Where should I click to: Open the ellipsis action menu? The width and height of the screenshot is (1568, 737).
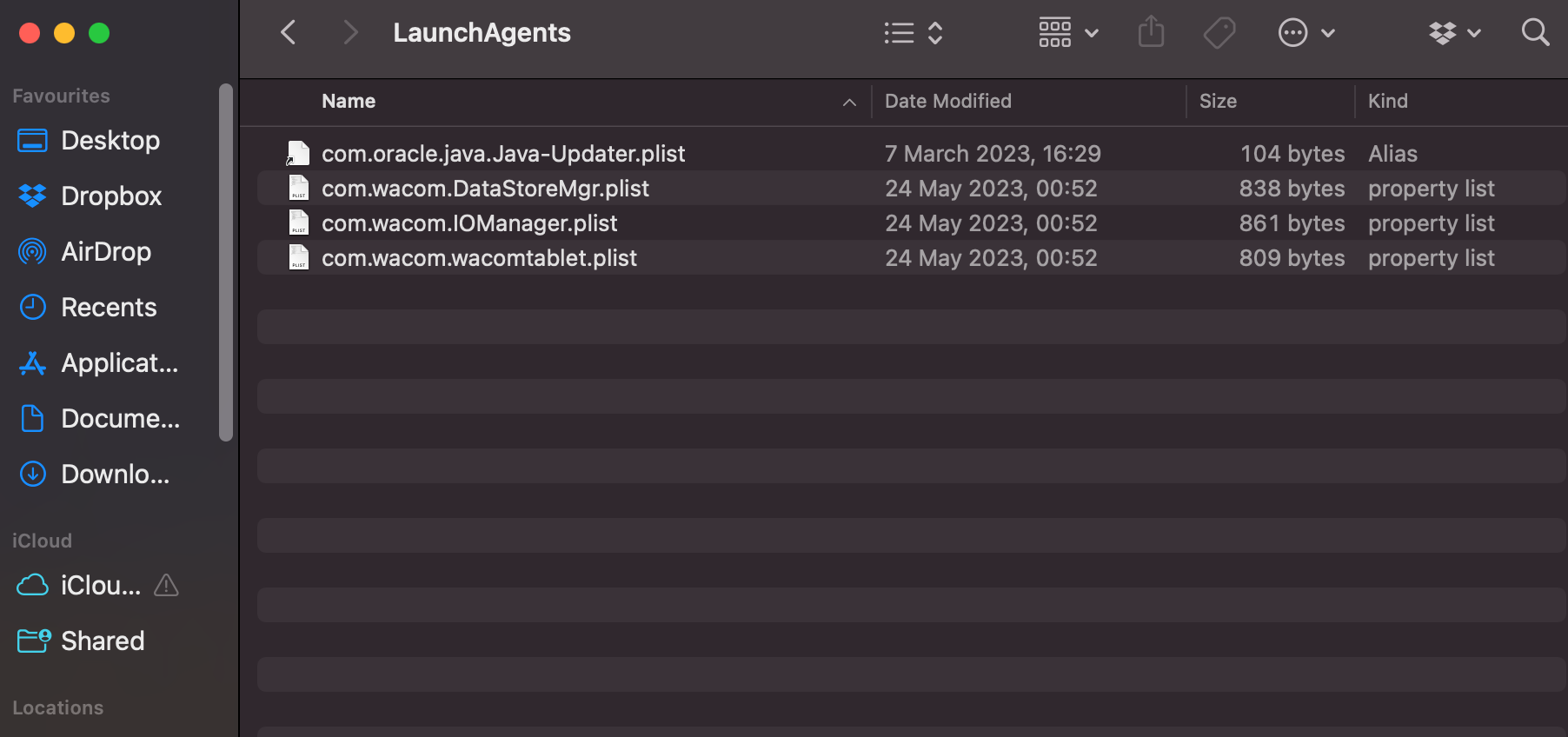click(1306, 33)
